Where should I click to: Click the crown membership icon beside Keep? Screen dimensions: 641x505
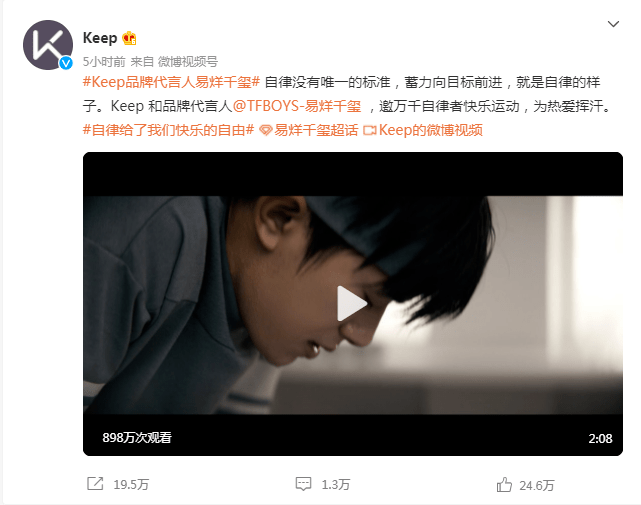tap(129, 38)
